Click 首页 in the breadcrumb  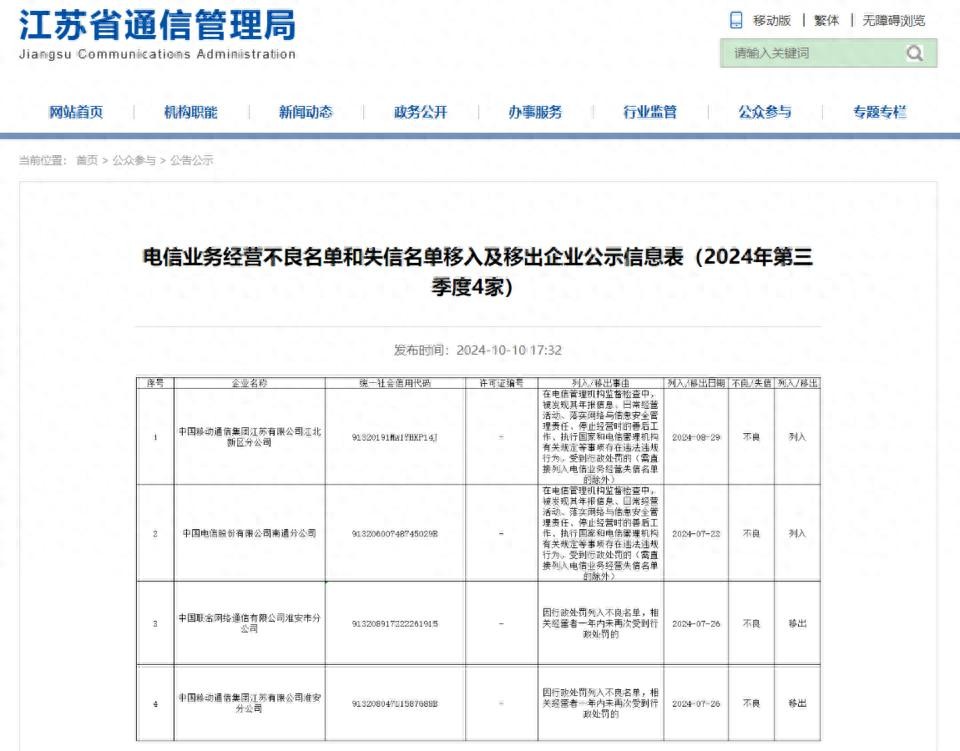tap(87, 160)
